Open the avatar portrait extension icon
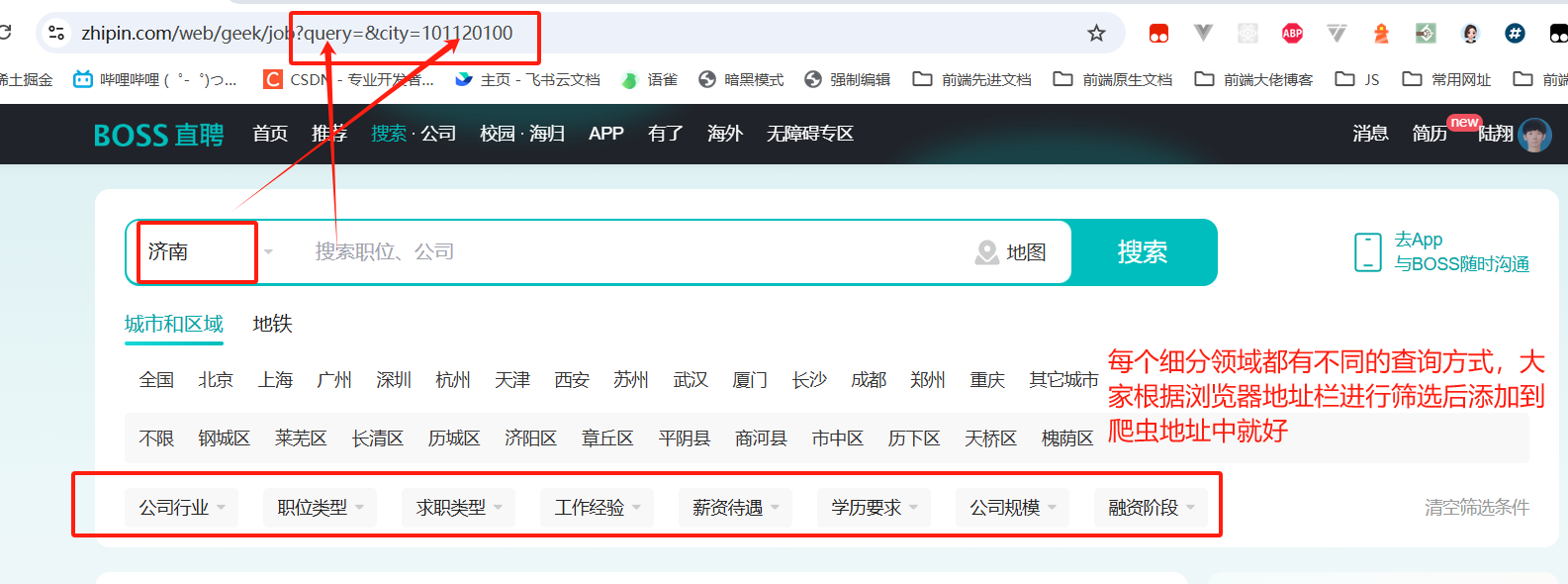Viewport: 1568px width, 584px height. coord(1470,34)
